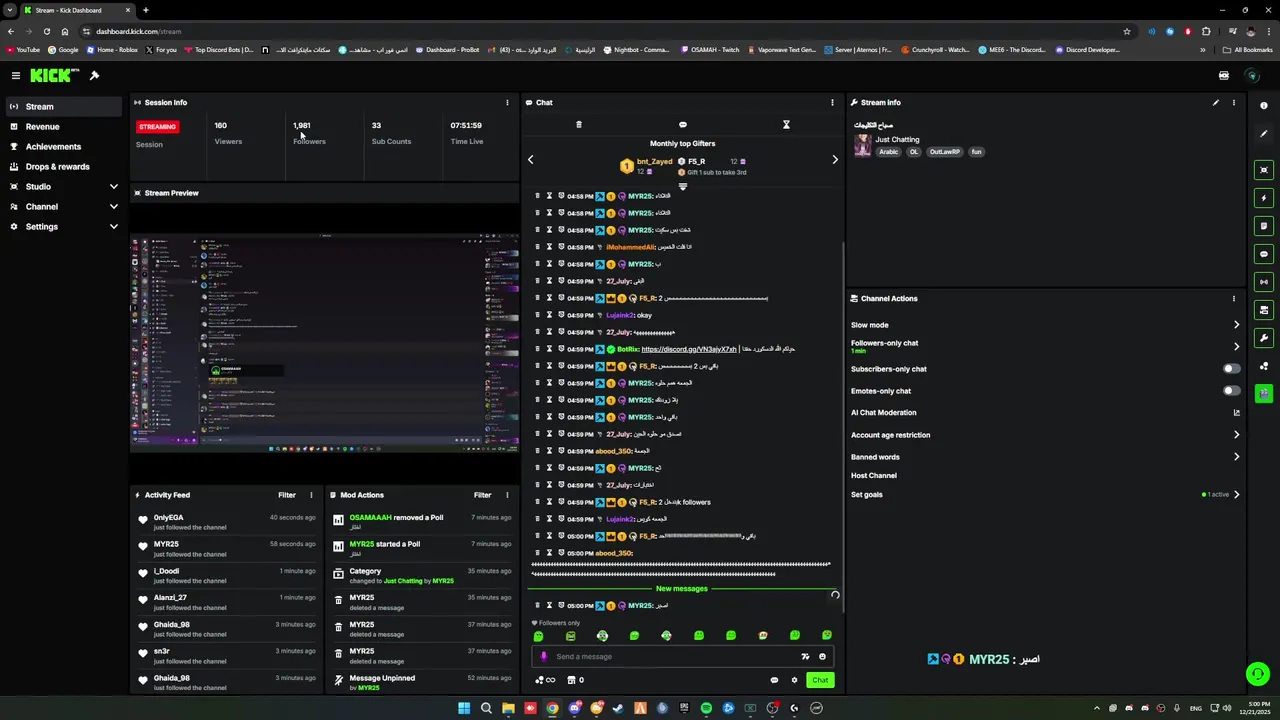Click the microphone icon in message box
The height and width of the screenshot is (720, 1280).
click(544, 657)
